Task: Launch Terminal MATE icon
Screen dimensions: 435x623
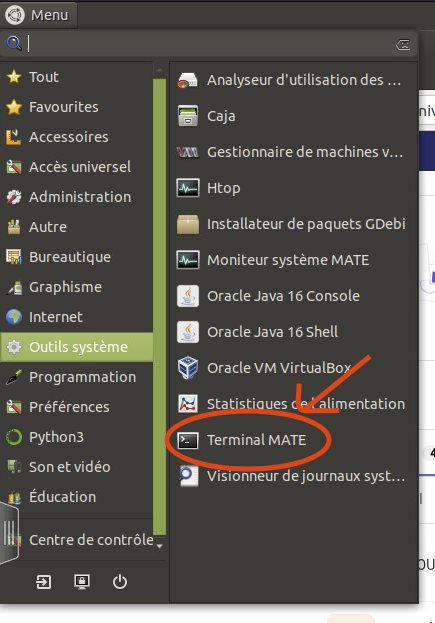Action: point(188,440)
